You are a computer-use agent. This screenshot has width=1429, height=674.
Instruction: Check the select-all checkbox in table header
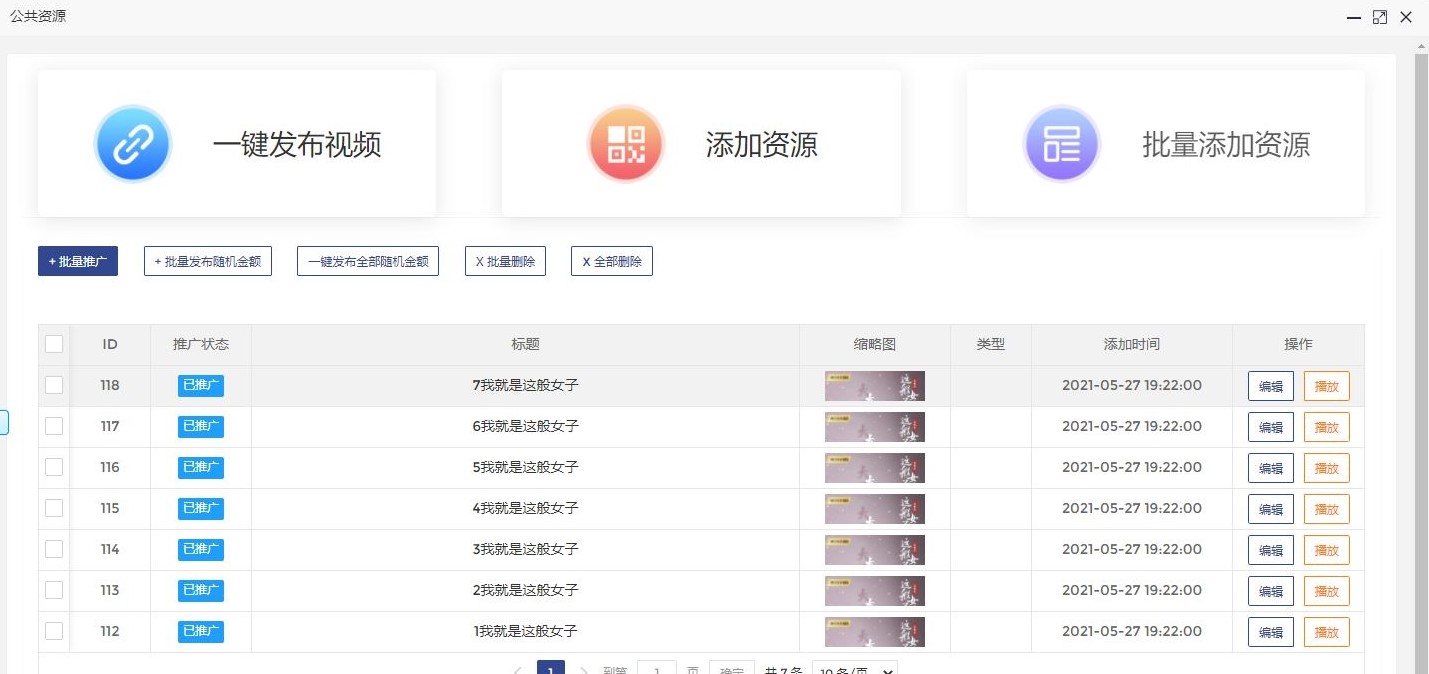click(54, 343)
